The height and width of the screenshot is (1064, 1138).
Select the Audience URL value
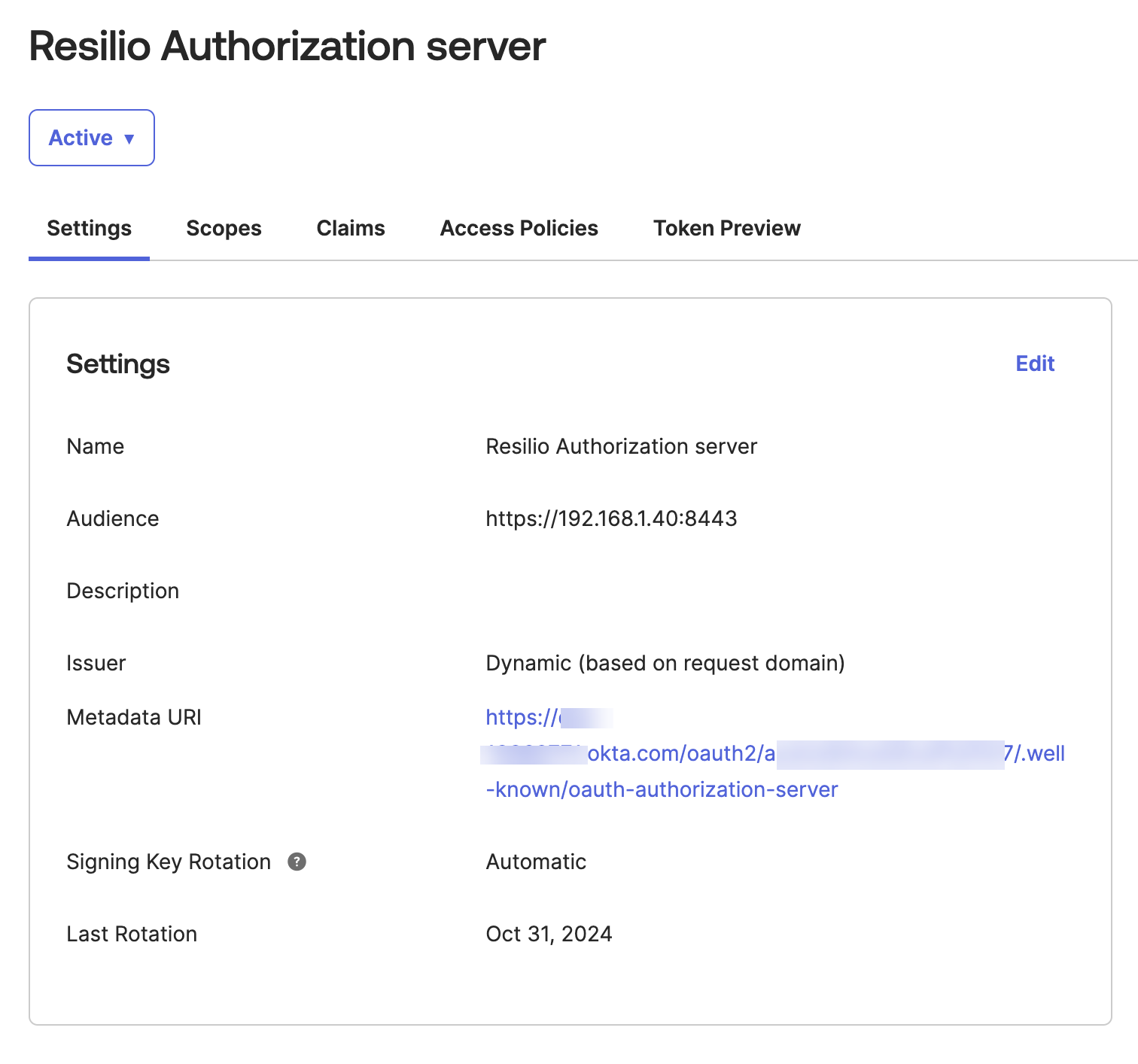(x=611, y=518)
